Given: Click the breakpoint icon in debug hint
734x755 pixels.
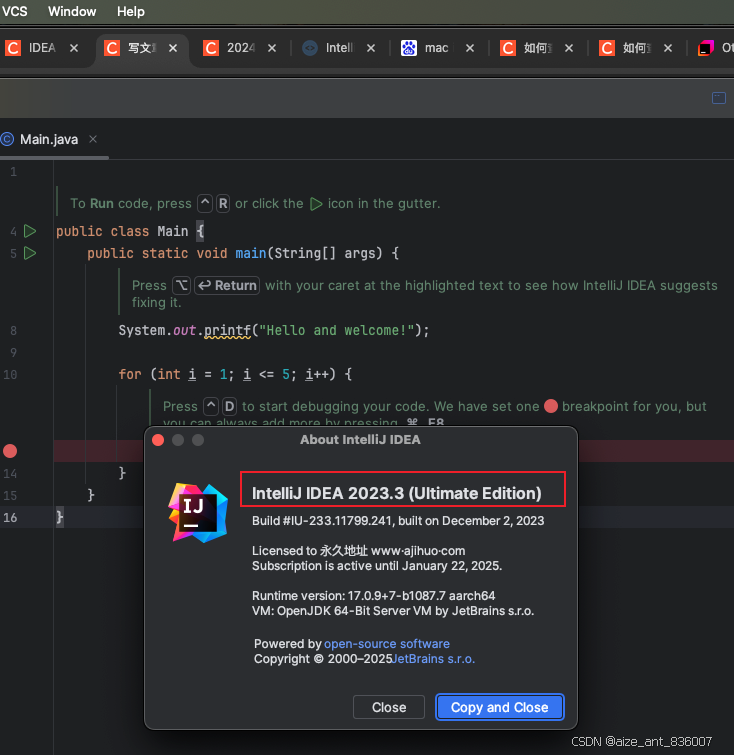Looking at the screenshot, I should pos(550,406).
